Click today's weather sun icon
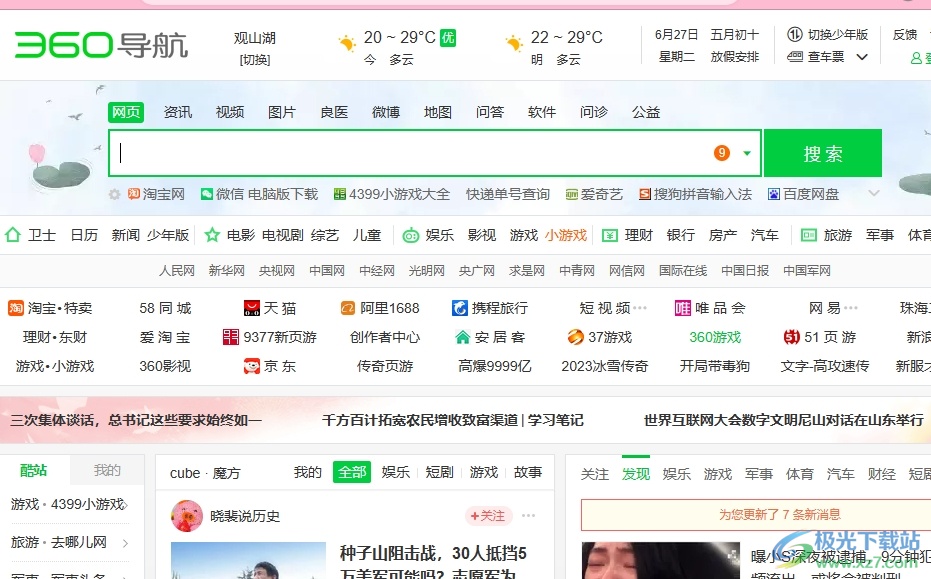The width and height of the screenshot is (931, 579). pos(347,44)
